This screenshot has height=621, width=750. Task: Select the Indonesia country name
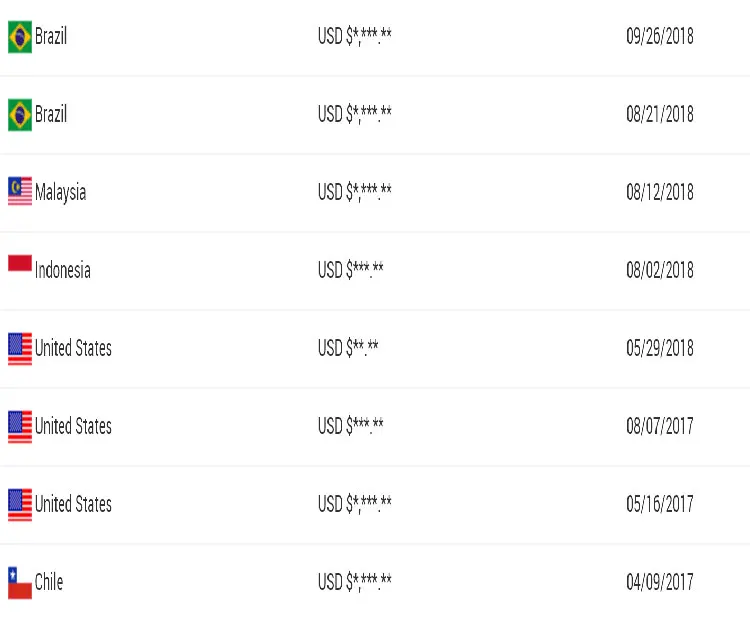pyautogui.click(x=62, y=270)
